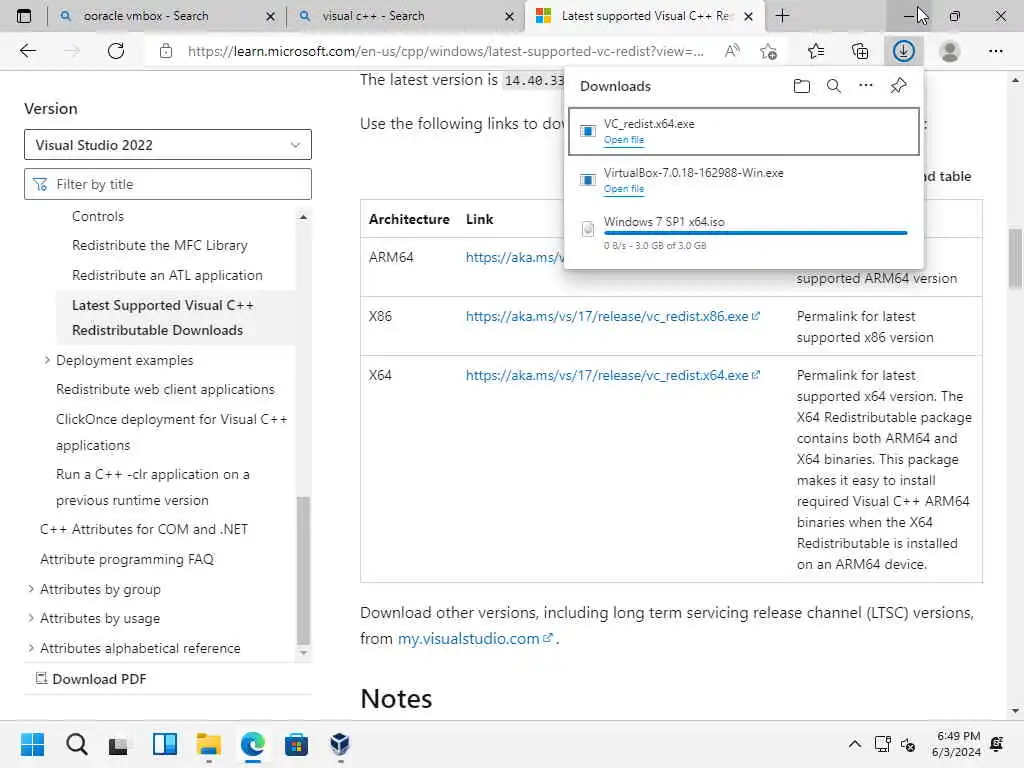Open Controls in the table of contents
Screen dimensions: 1024x768
[98, 216]
